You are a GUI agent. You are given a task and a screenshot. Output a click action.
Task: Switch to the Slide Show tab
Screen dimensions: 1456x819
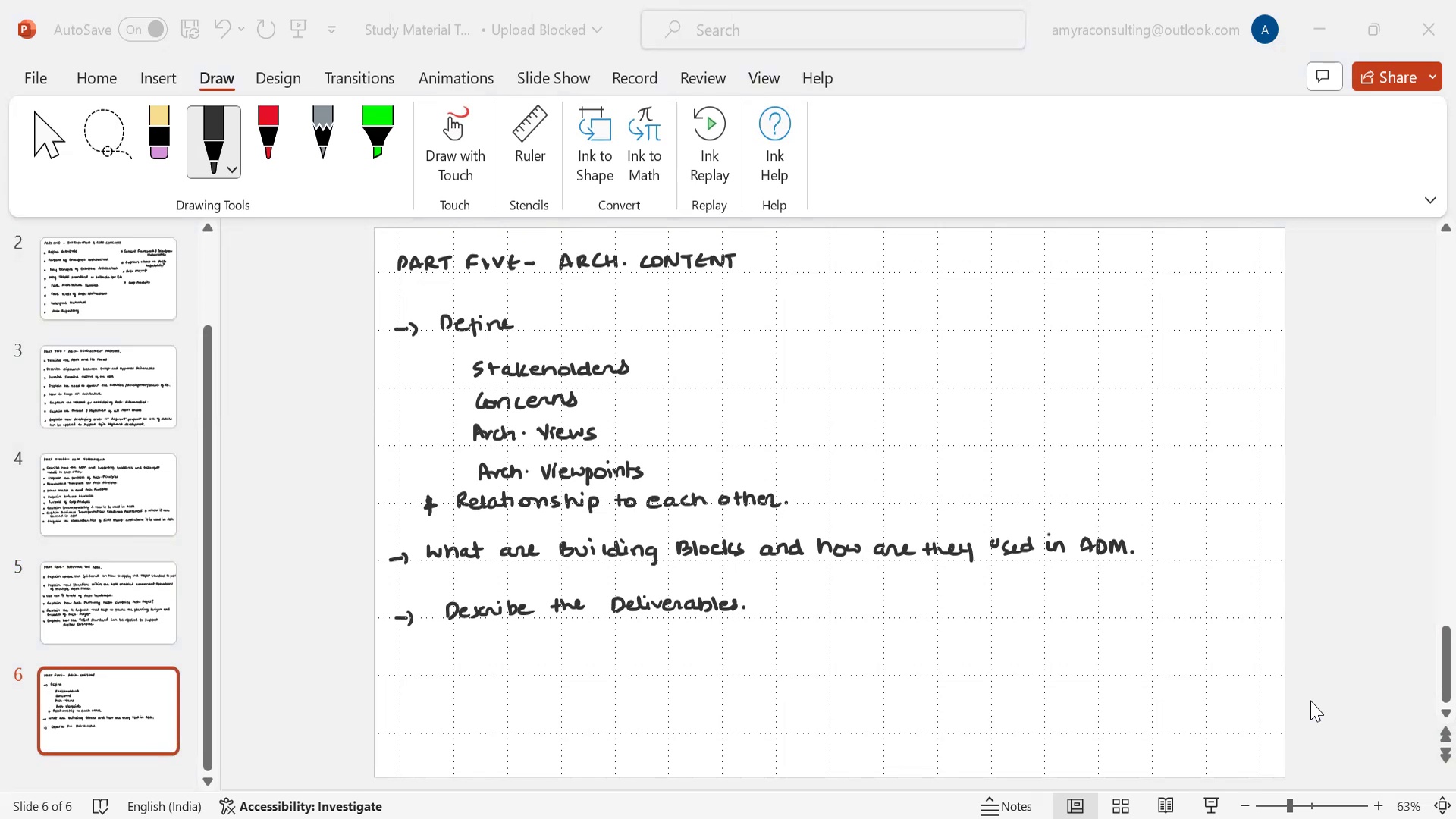click(553, 78)
